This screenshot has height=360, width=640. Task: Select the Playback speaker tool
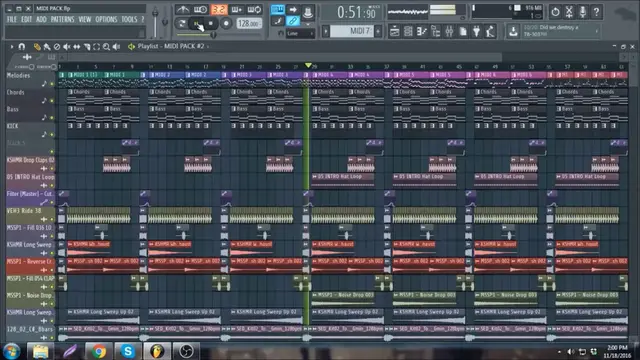click(x=116, y=47)
